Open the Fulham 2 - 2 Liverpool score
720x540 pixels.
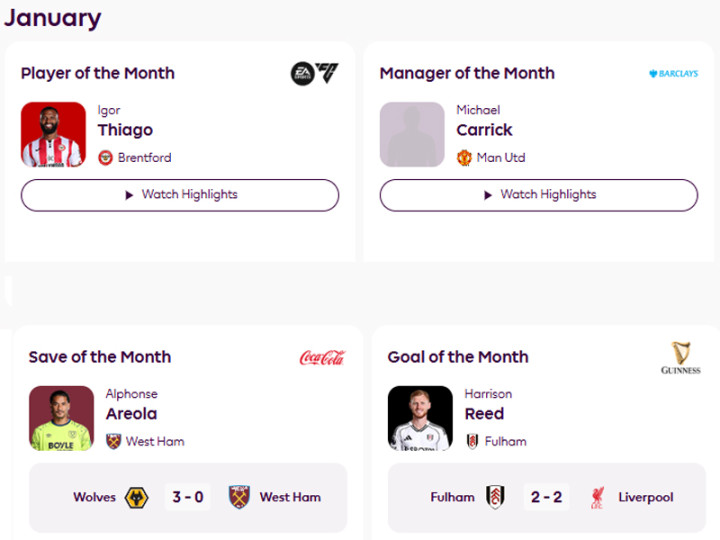click(x=547, y=497)
